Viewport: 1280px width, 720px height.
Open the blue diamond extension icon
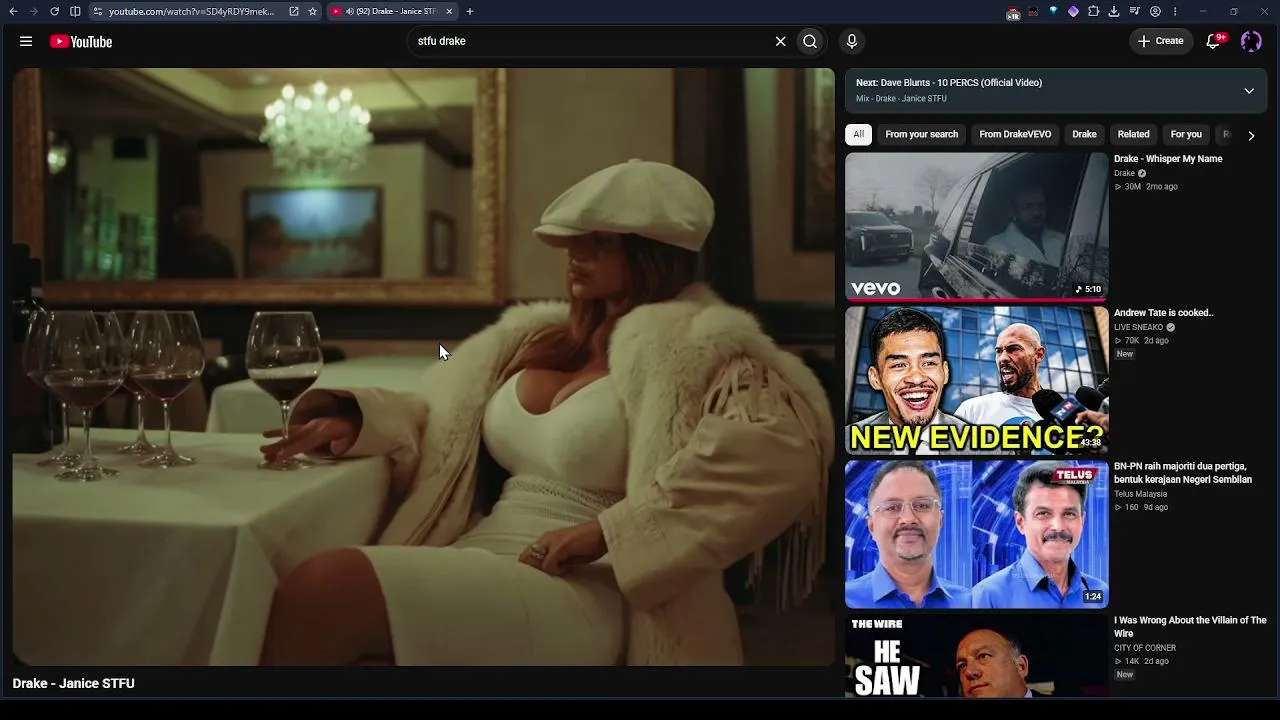point(1053,11)
